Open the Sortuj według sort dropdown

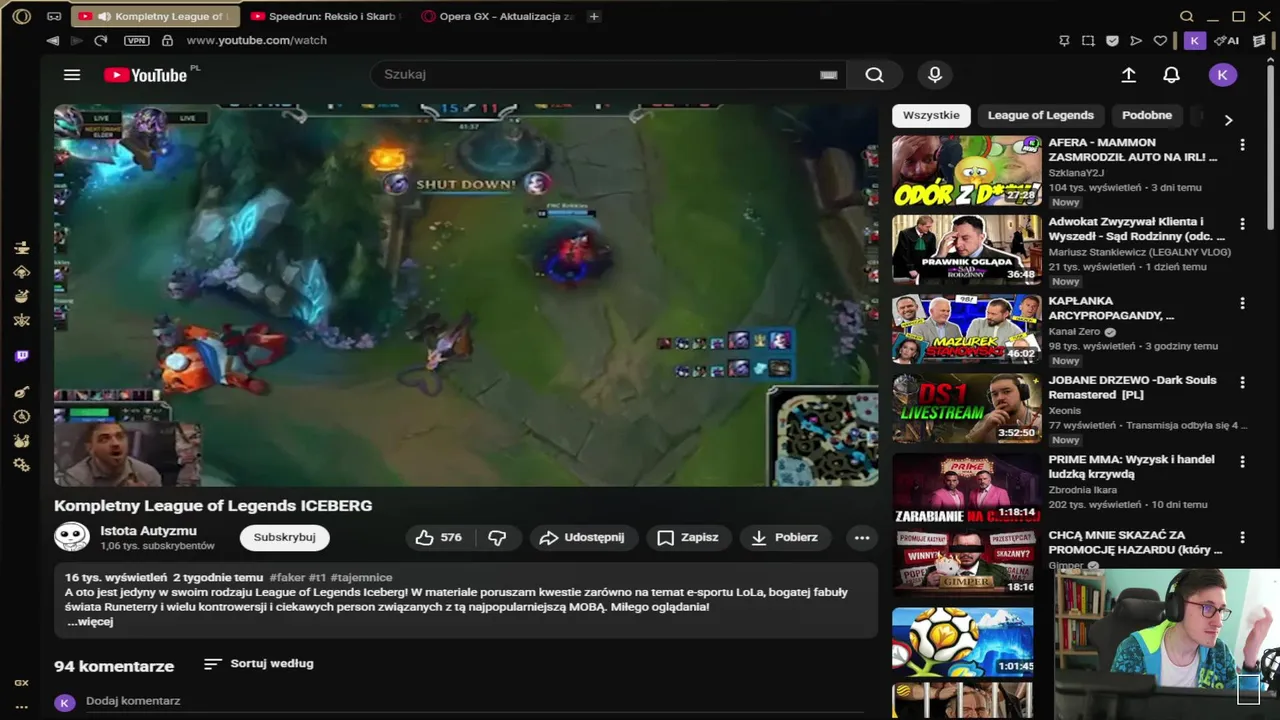tap(259, 664)
